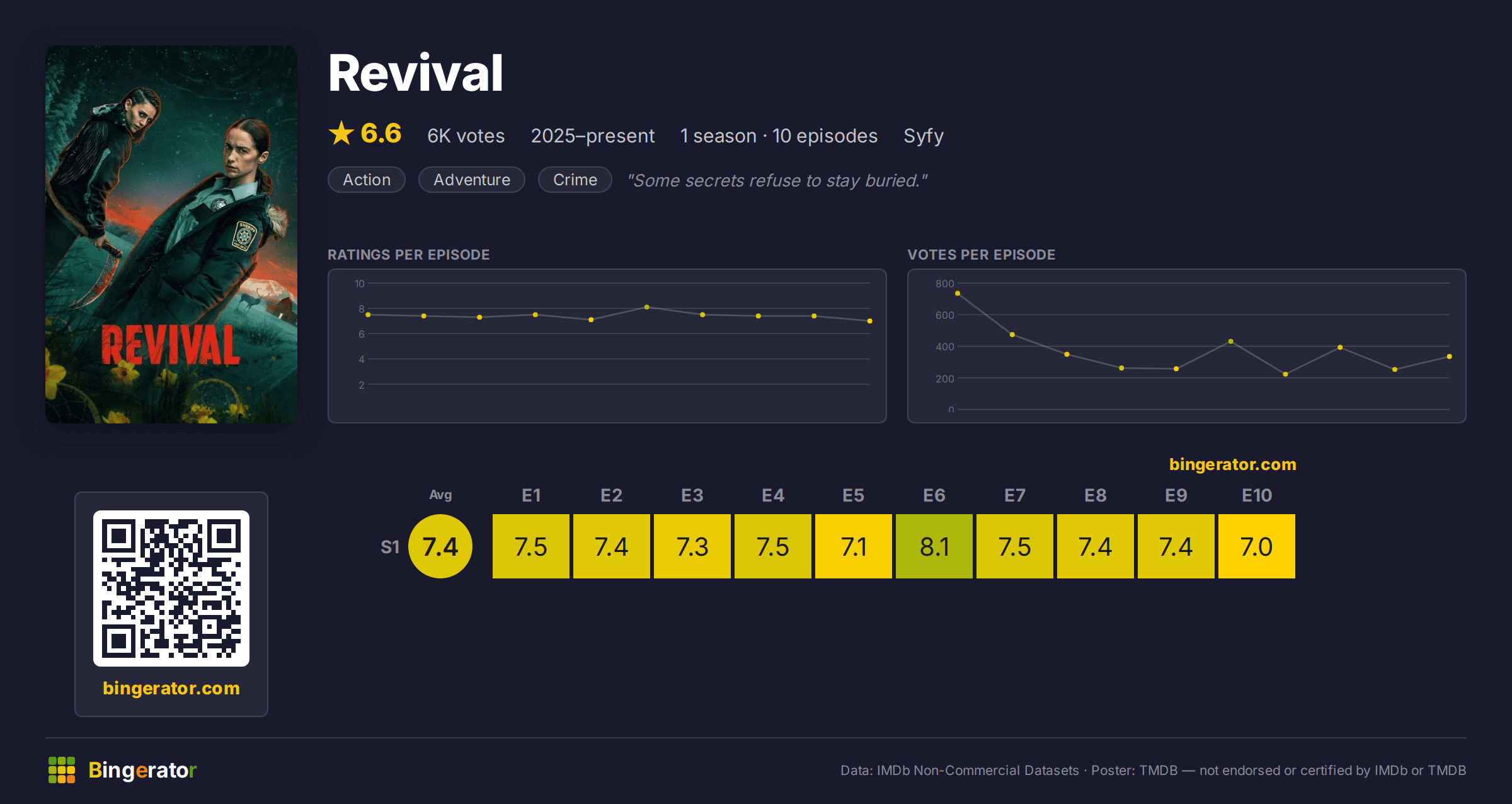Select the Crime genre tag
The image size is (1512, 804).
click(575, 180)
